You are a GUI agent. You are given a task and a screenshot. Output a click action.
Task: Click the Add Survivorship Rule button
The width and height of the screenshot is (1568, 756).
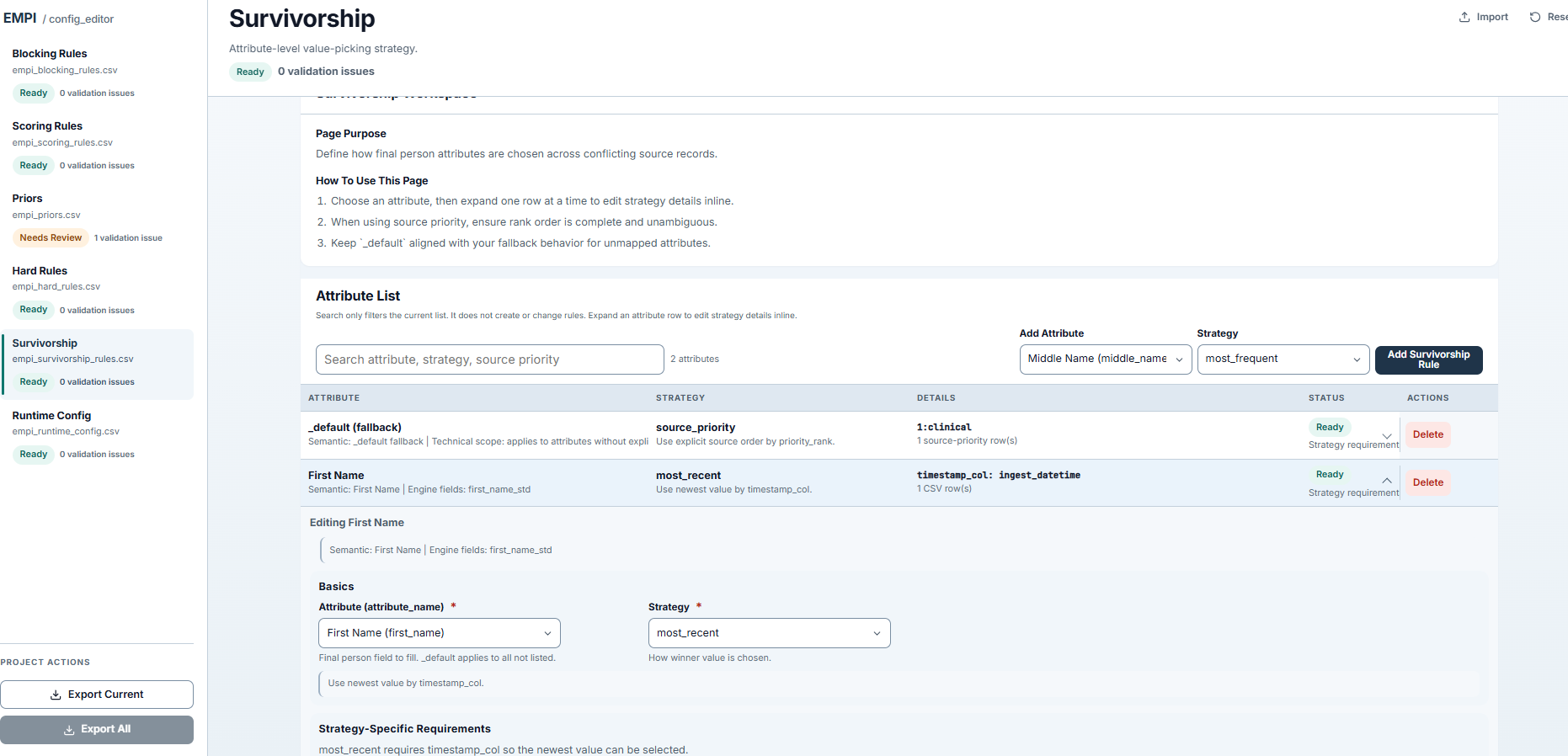[1428, 359]
